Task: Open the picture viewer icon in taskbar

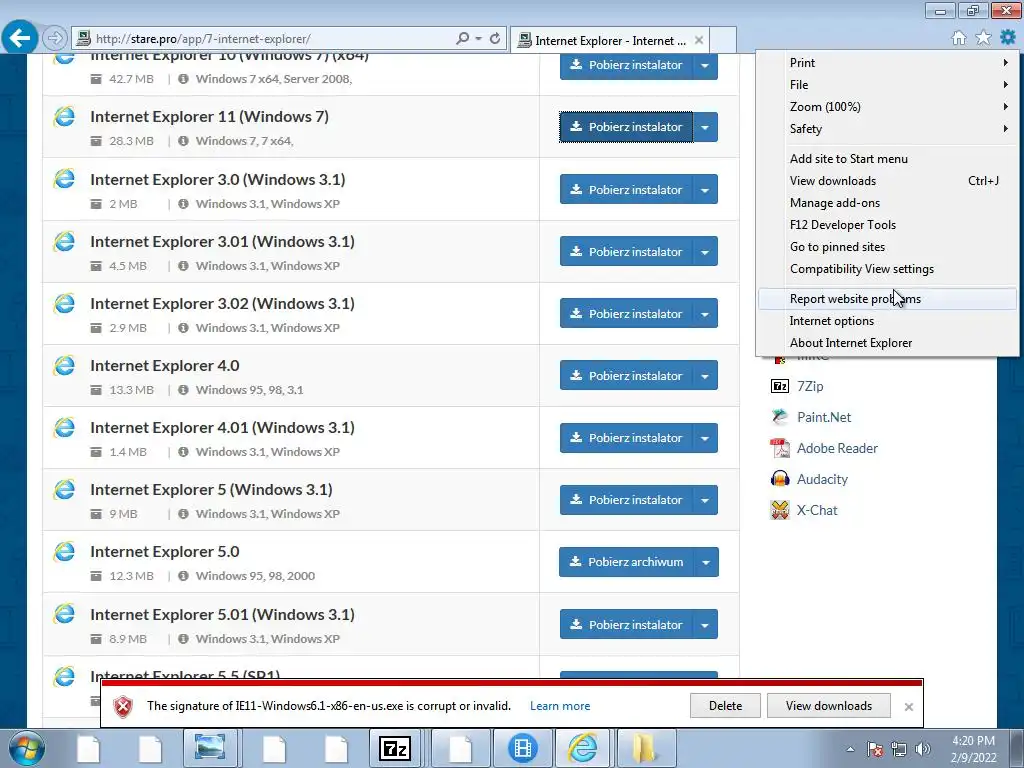Action: coord(210,748)
